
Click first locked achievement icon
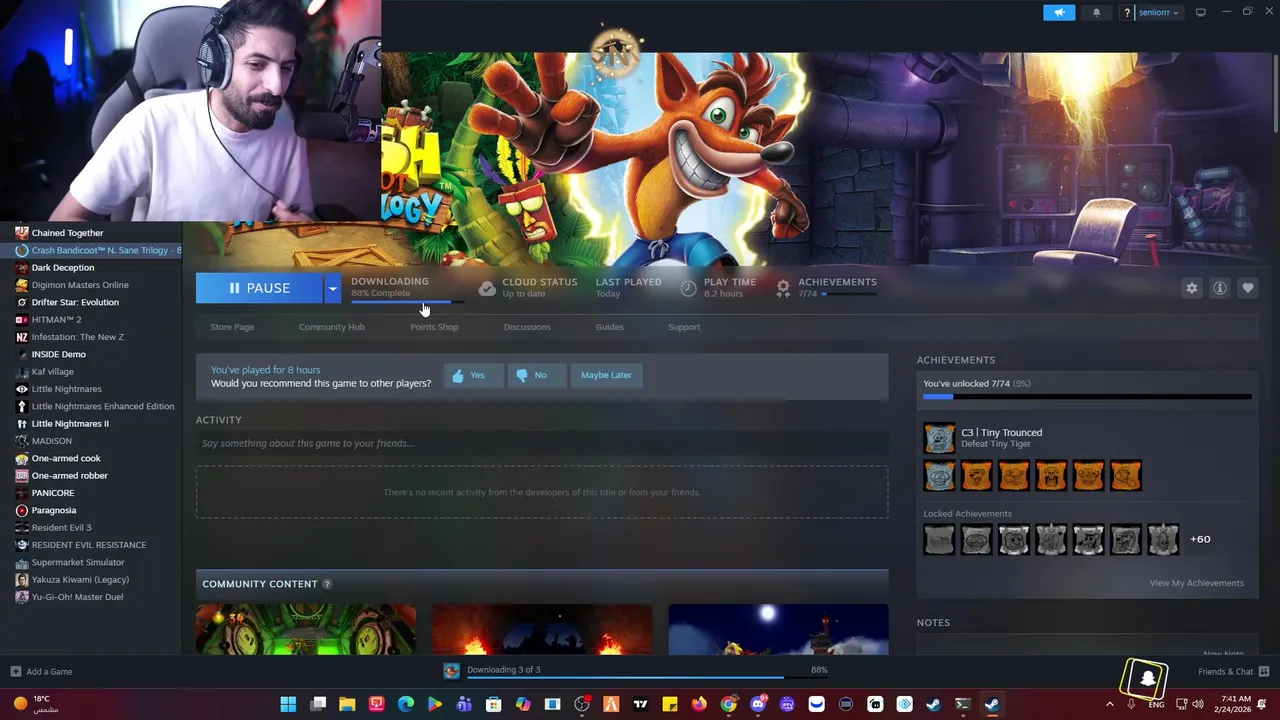pyautogui.click(x=939, y=540)
